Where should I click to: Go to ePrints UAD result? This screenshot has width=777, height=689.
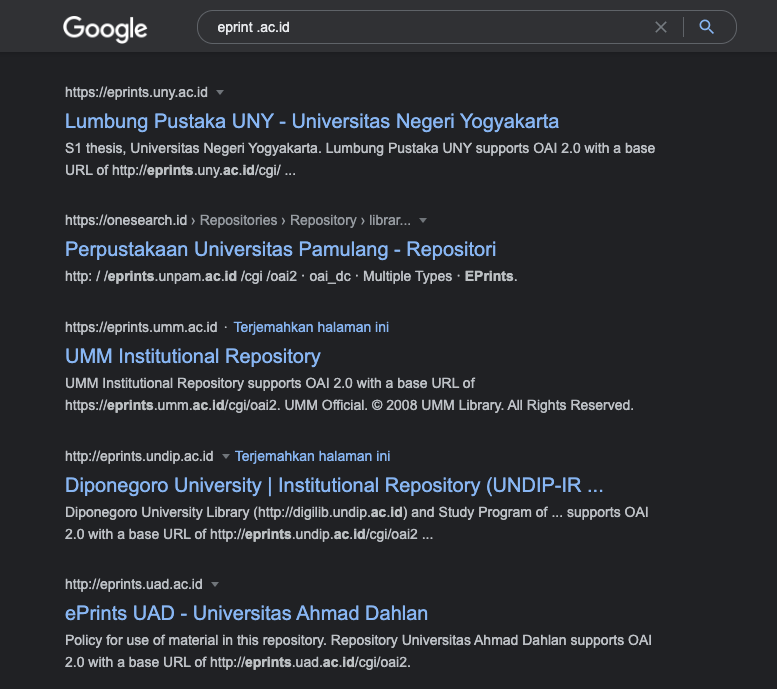(246, 613)
